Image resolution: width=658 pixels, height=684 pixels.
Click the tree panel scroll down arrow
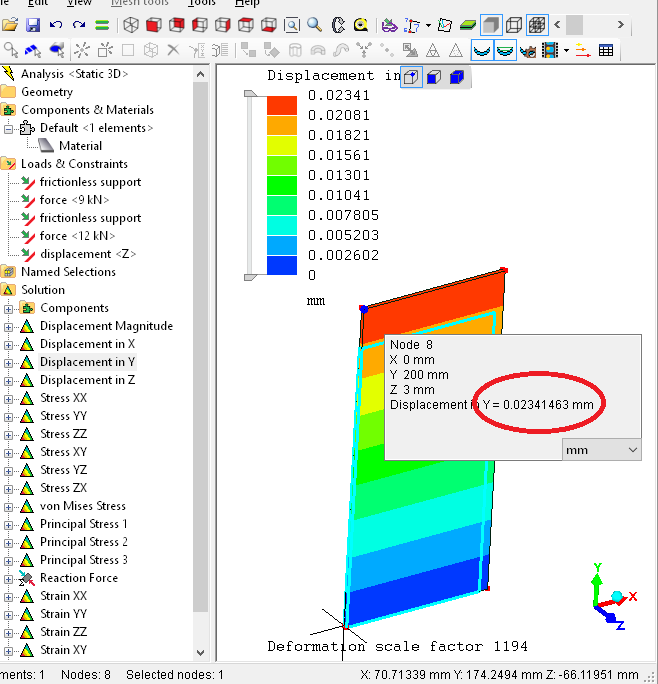[200, 653]
